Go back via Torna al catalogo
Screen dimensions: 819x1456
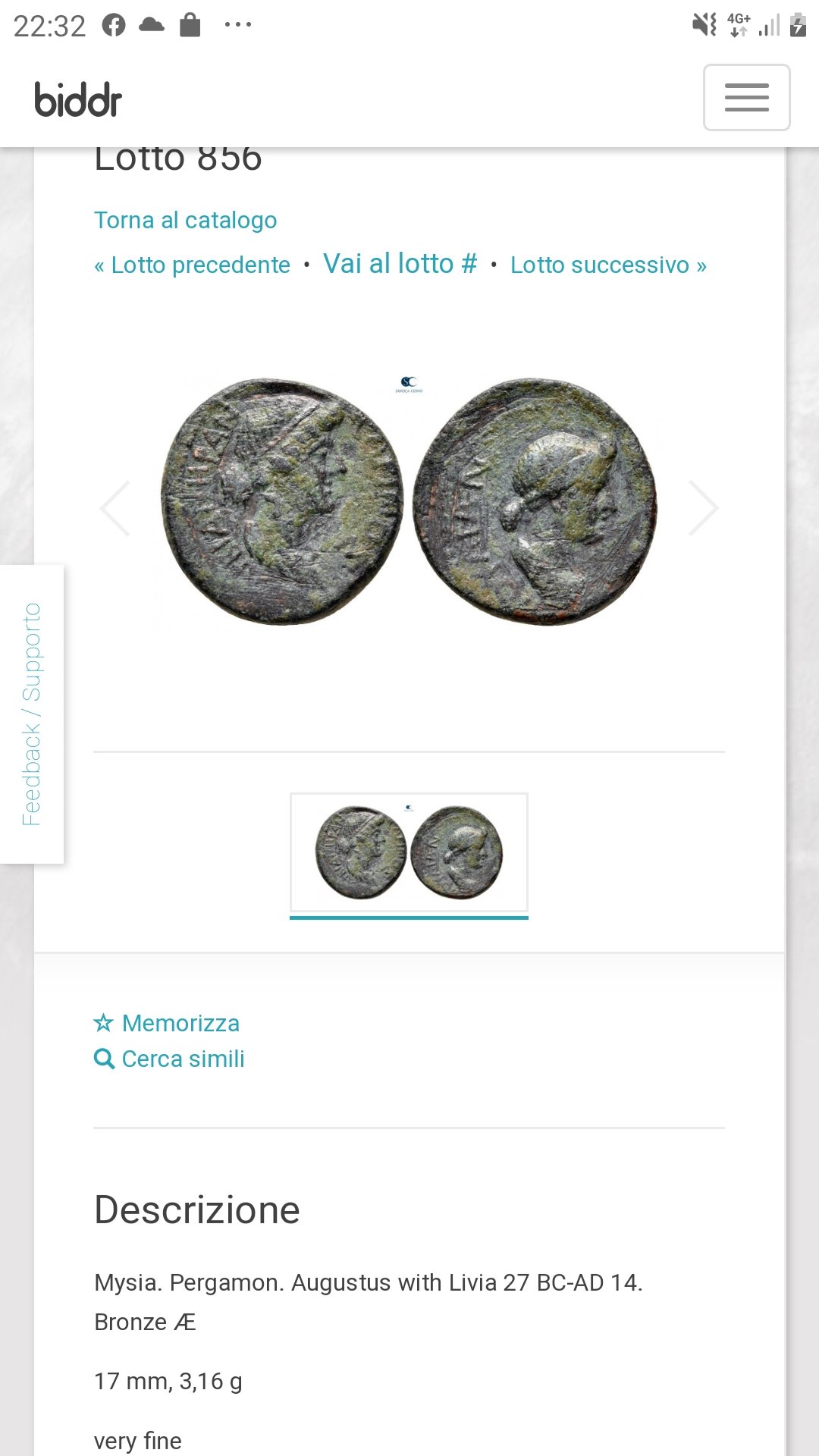click(185, 220)
